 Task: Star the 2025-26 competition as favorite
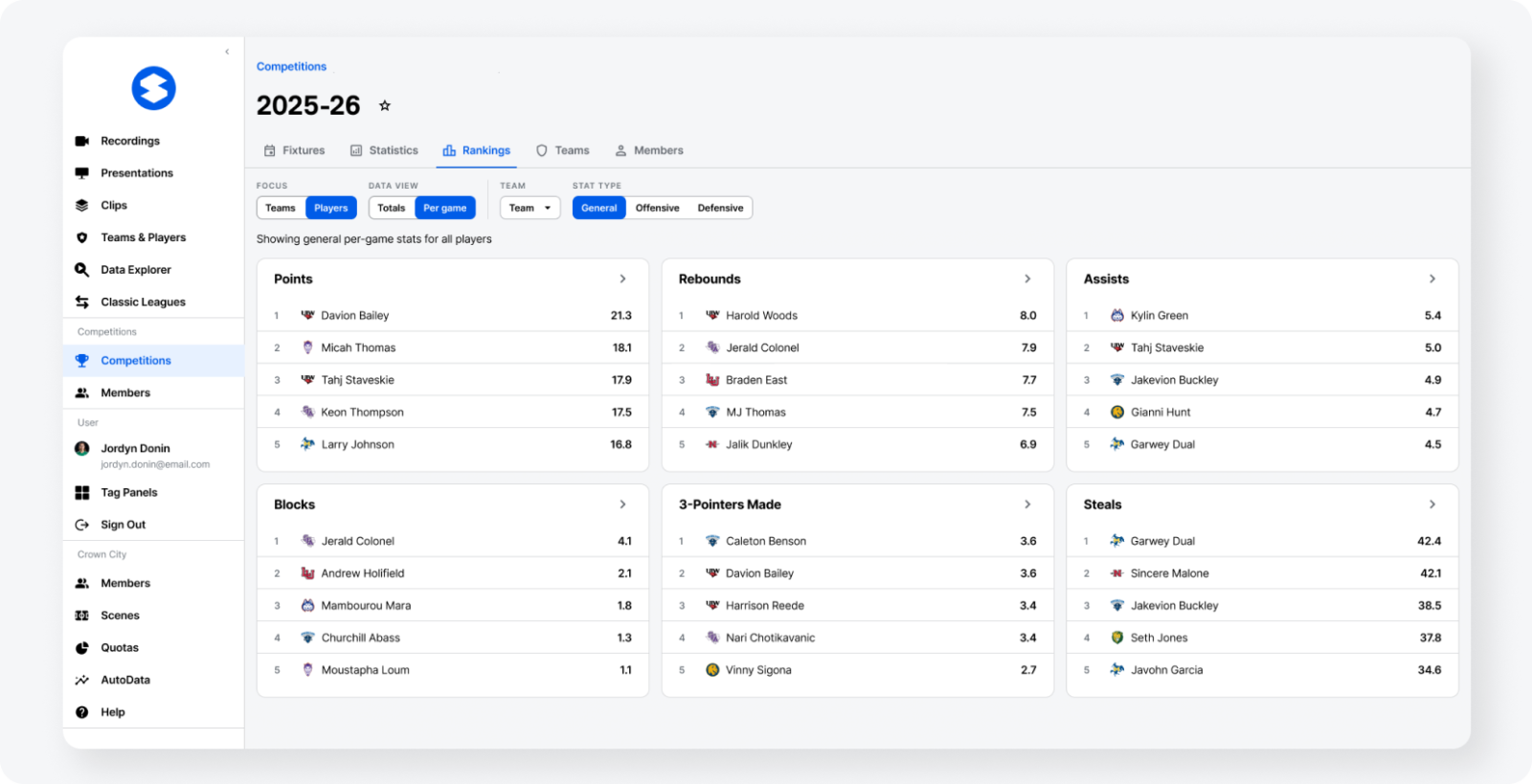385,105
